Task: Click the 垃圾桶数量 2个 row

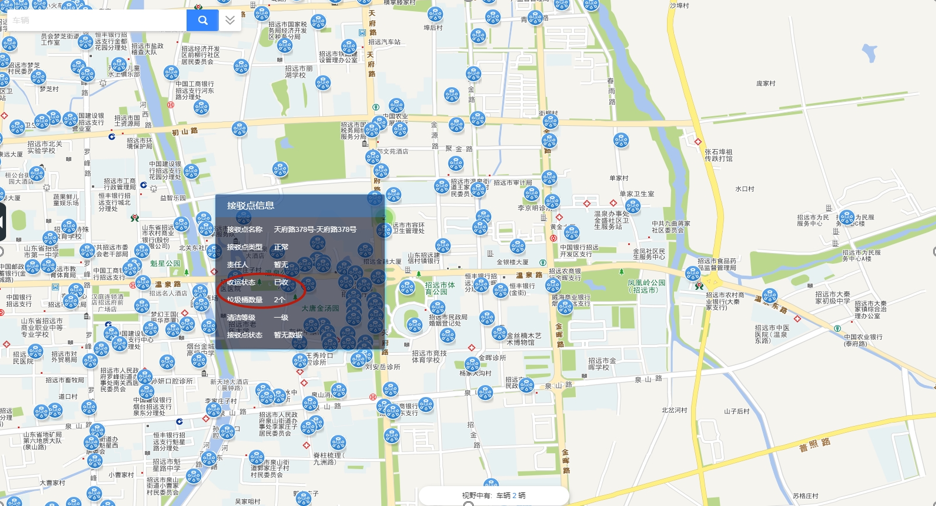Action: pyautogui.click(x=260, y=300)
